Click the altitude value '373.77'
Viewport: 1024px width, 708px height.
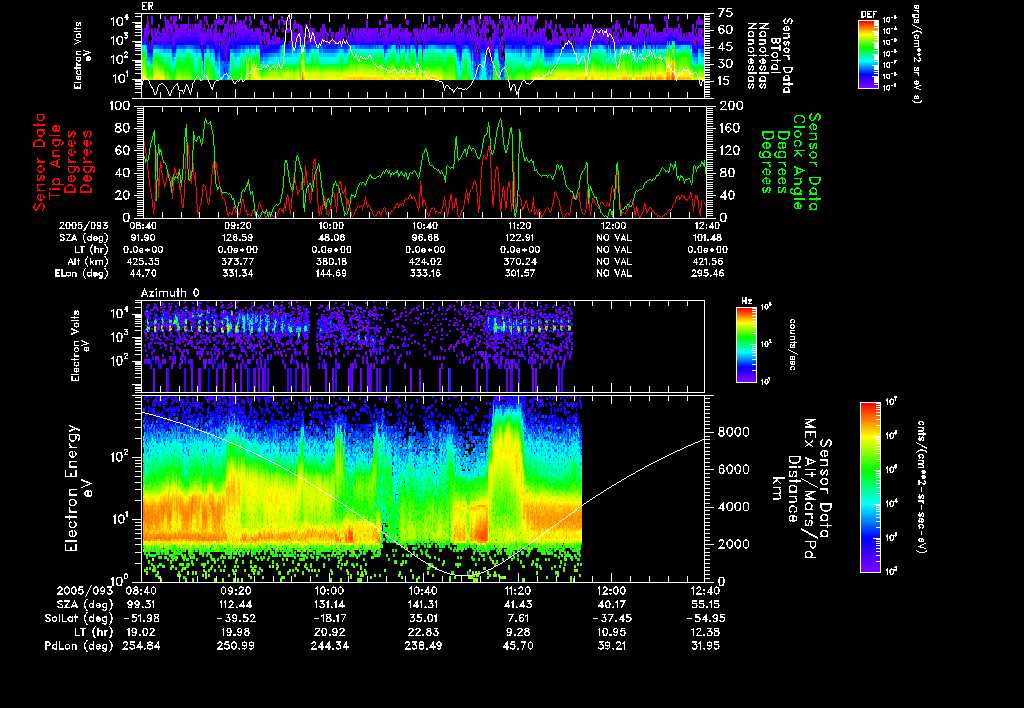(x=237, y=261)
